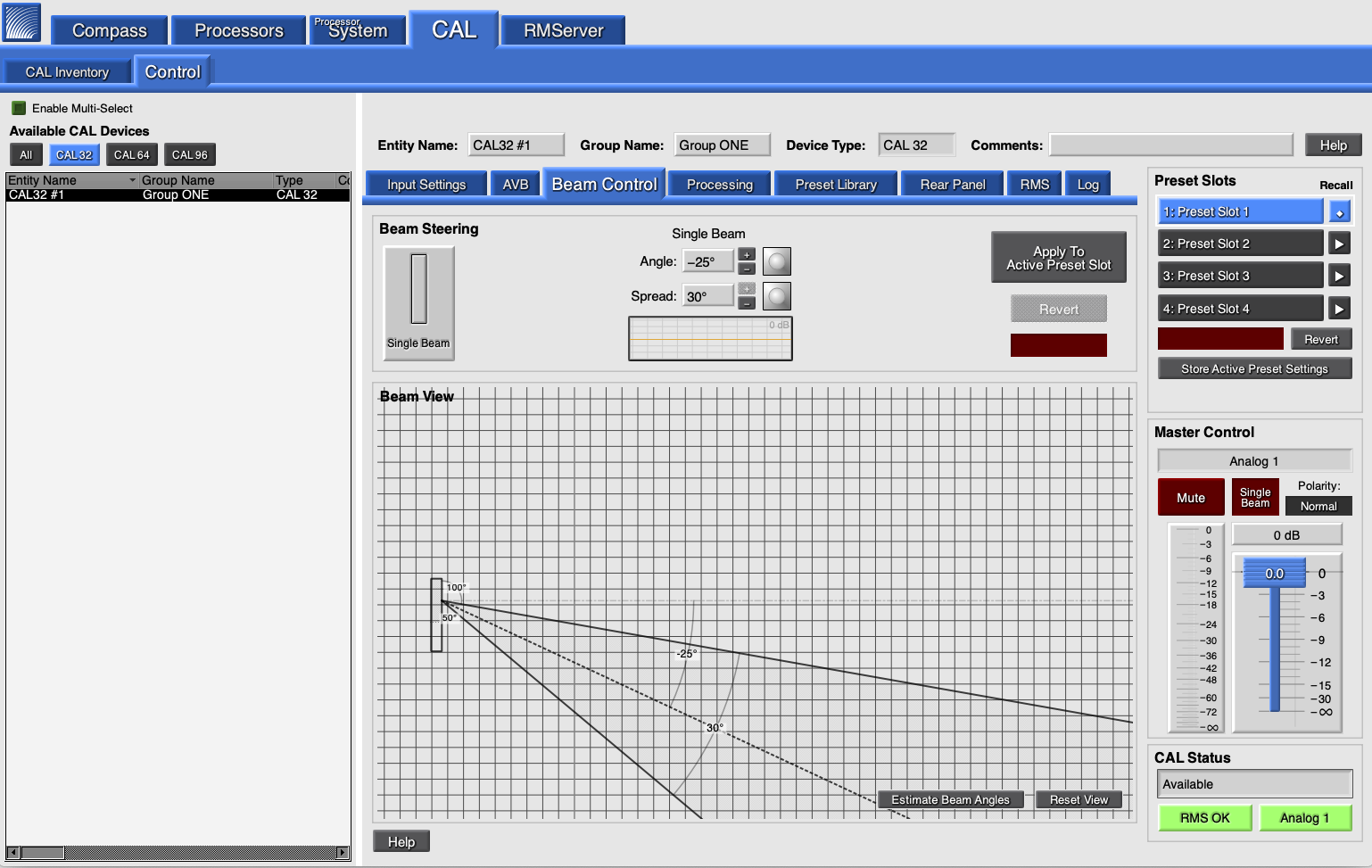Click the round knob next to Spread
Image resolution: width=1372 pixels, height=868 pixels.
point(777,296)
